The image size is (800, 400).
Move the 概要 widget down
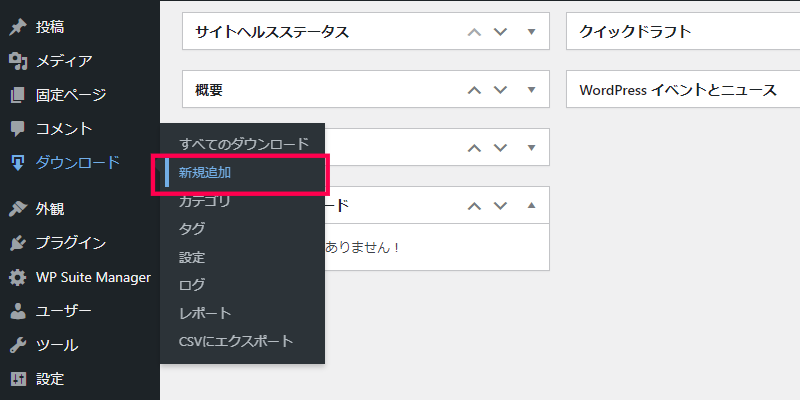point(501,90)
